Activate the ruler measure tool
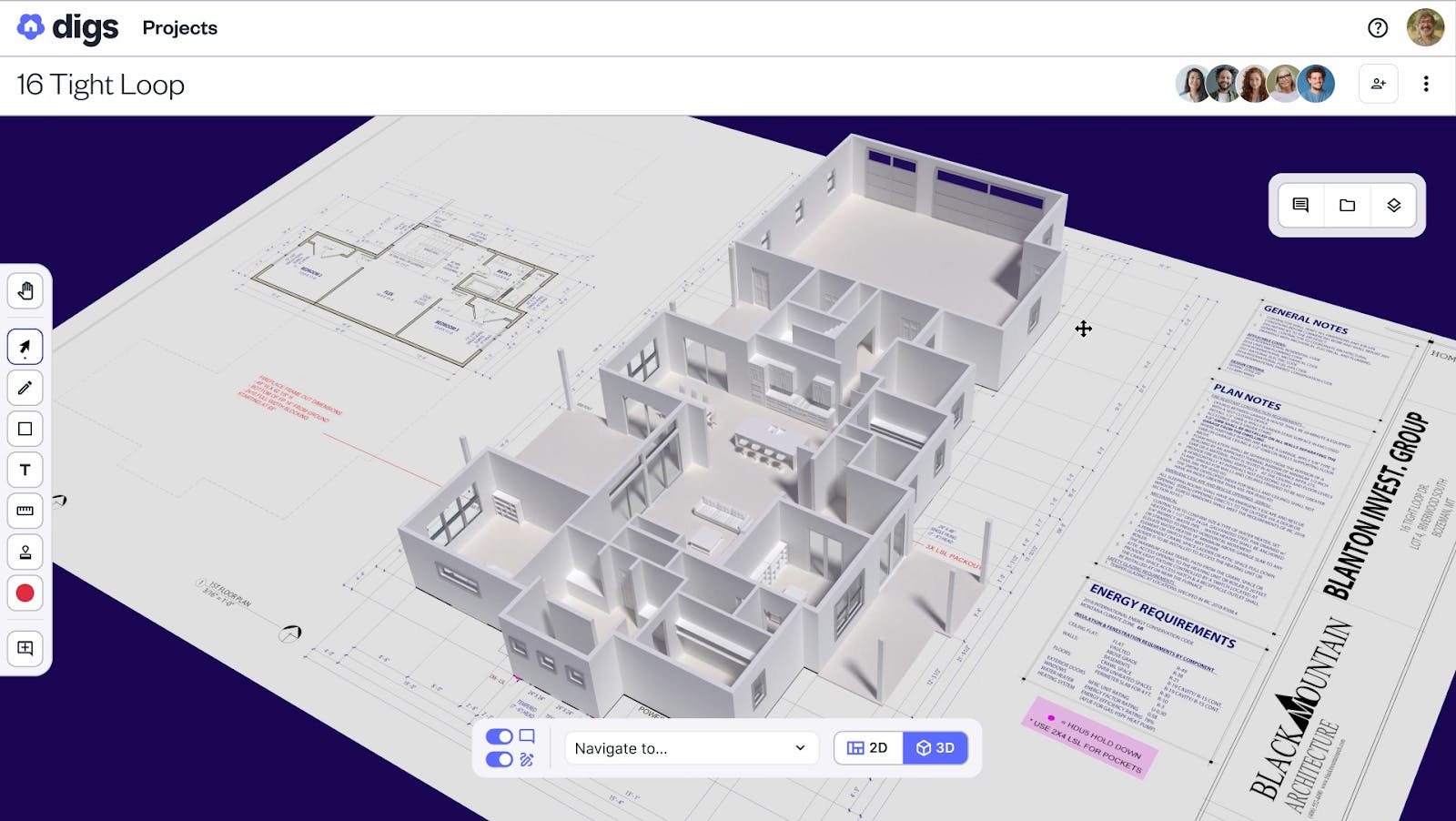The image size is (1456, 821). [25, 511]
